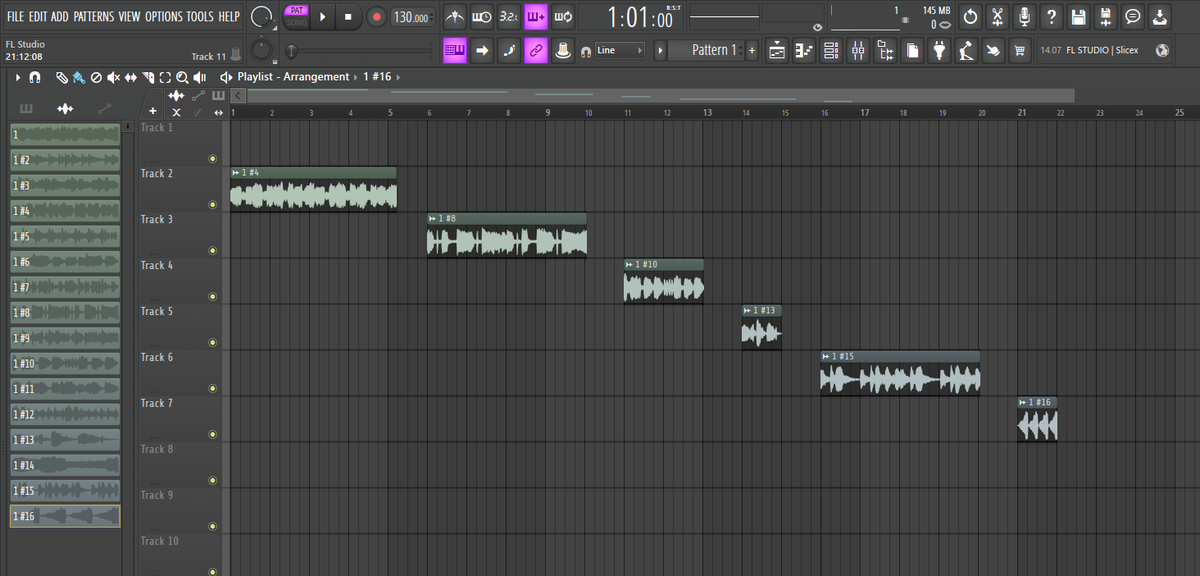Mute Track 3 with its green LED
This screenshot has width=1200, height=576.
point(212,251)
